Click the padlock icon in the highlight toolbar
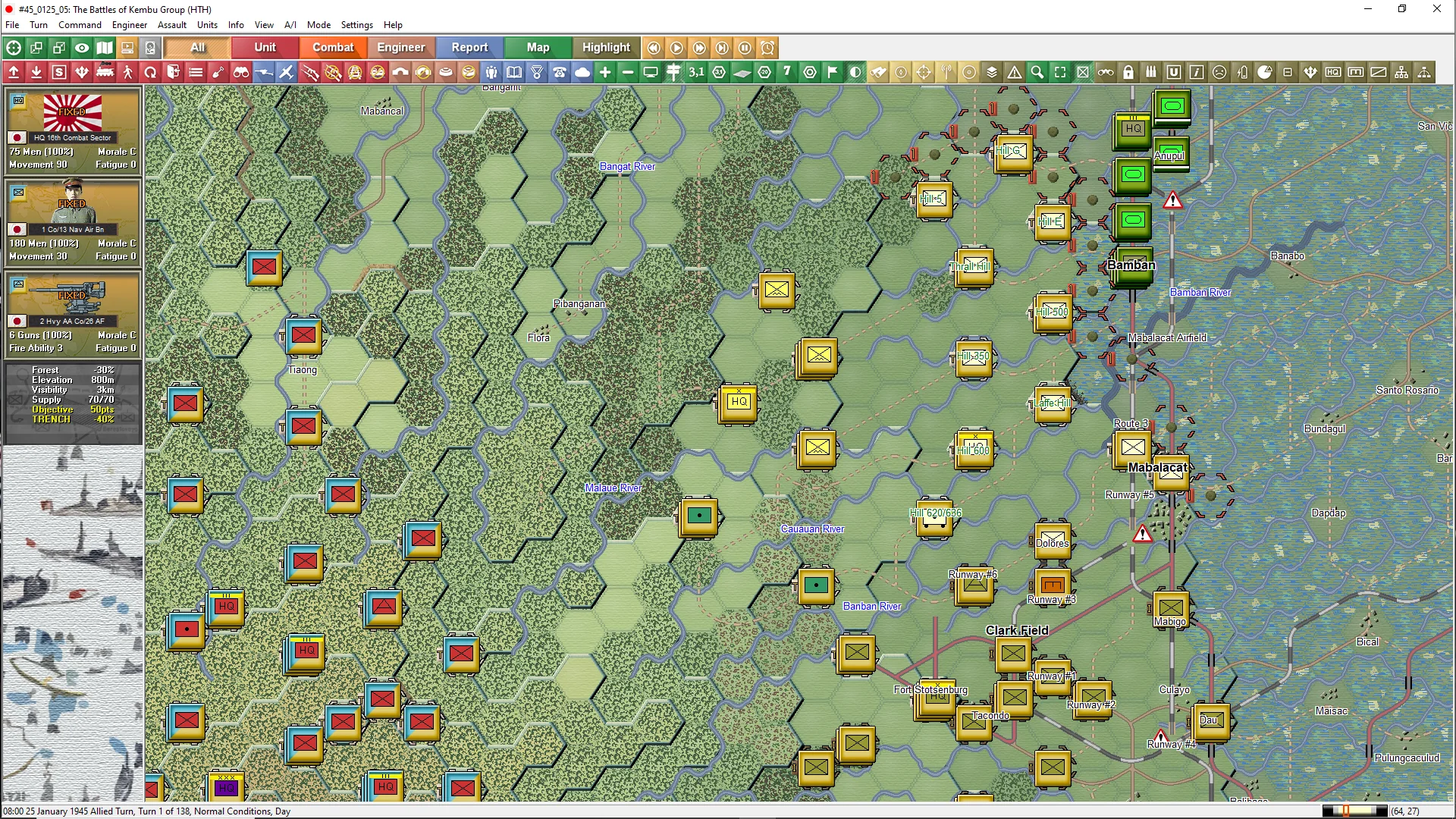The image size is (1456, 819). [x=1128, y=73]
